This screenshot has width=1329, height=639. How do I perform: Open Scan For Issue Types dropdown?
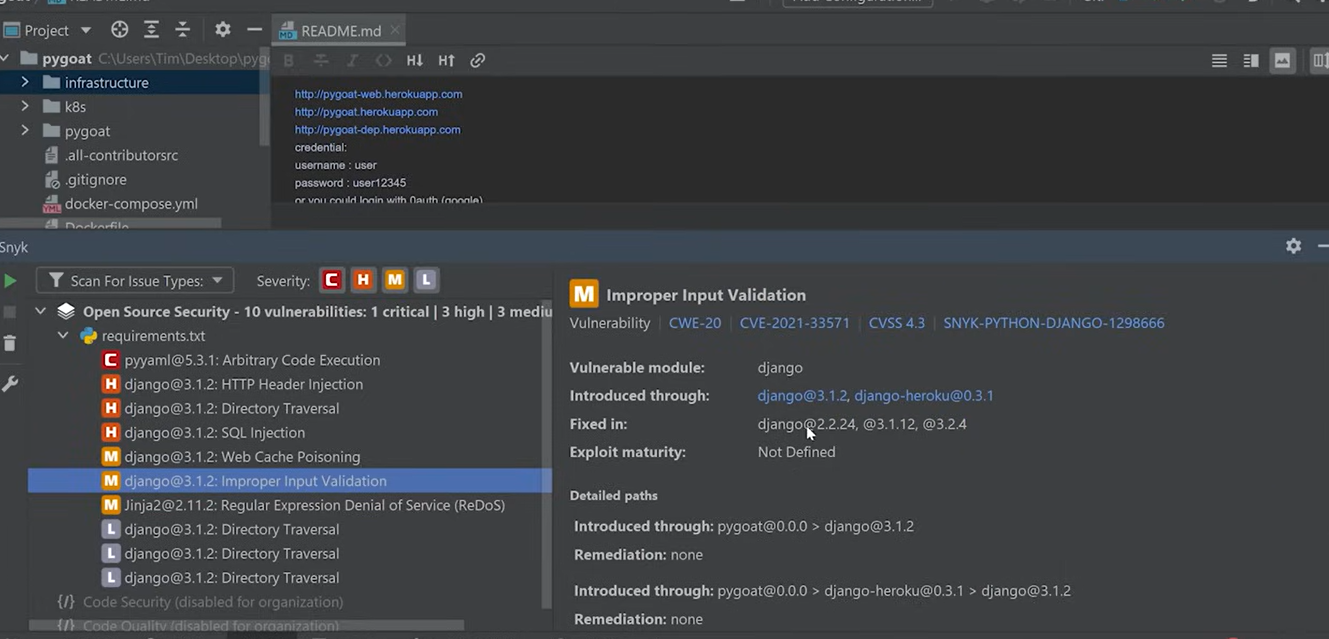136,281
